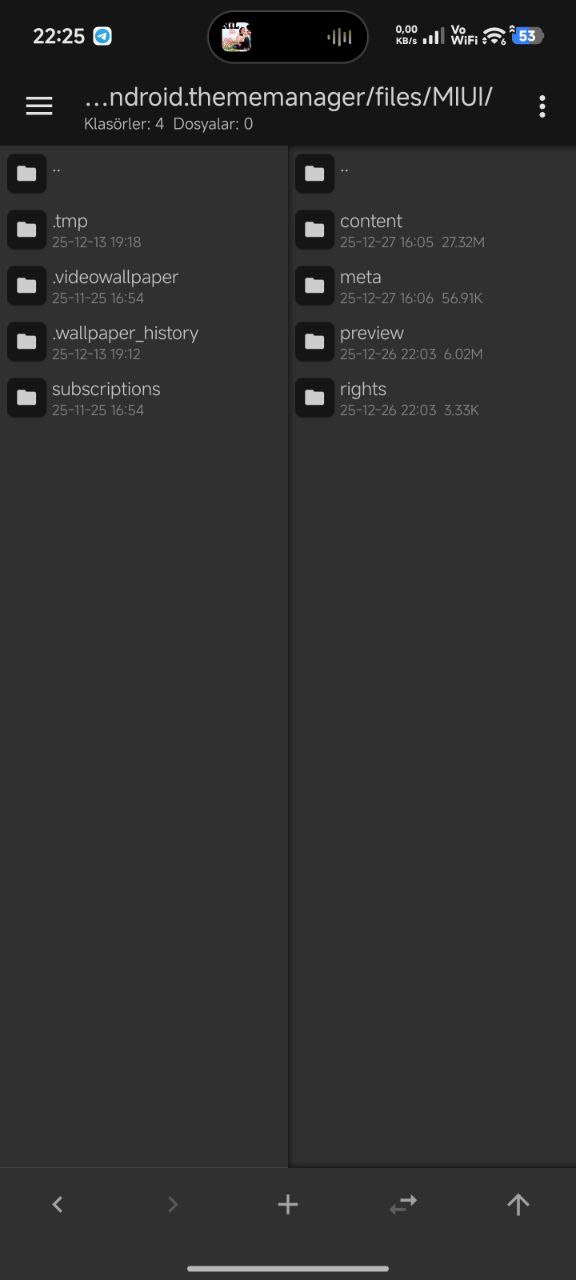Screen dimensions: 576x1280
Task: Open the .wallpaper_history folder
Action: coord(144,341)
